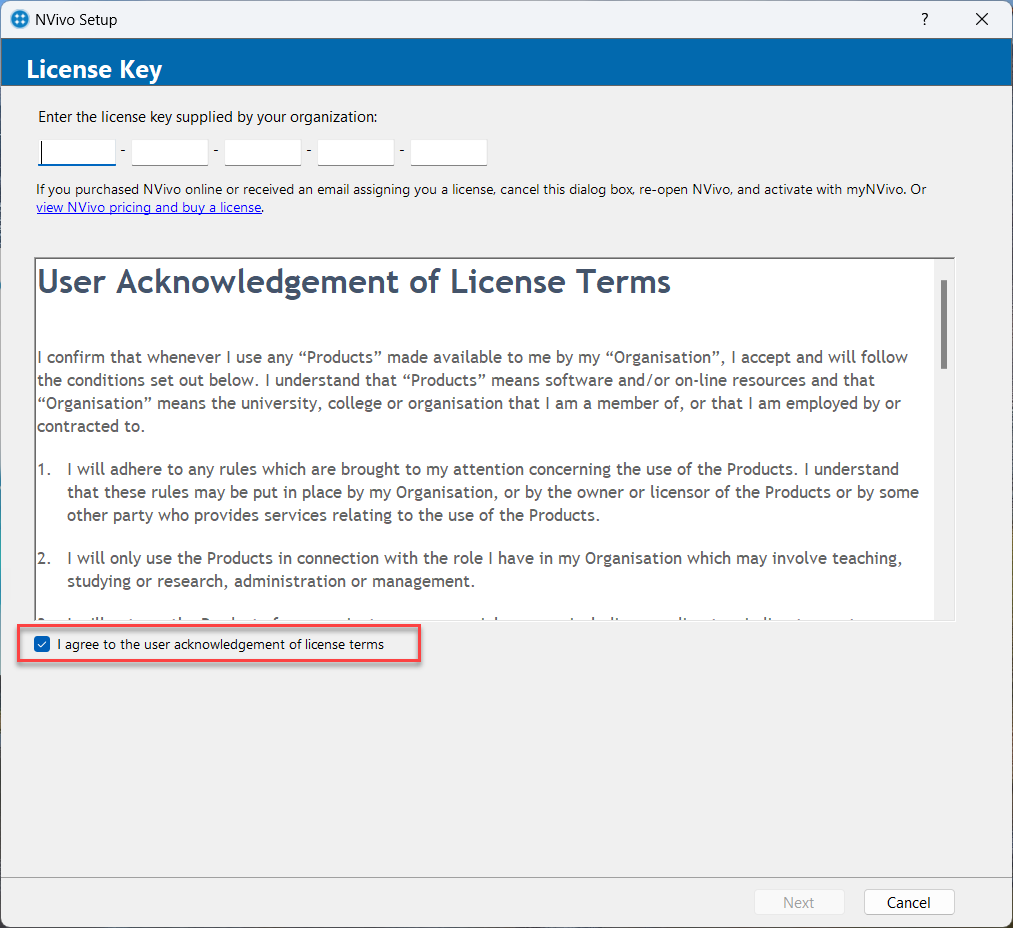Open the view NVivo pricing and buy link
The height and width of the screenshot is (928, 1013).
tap(149, 208)
